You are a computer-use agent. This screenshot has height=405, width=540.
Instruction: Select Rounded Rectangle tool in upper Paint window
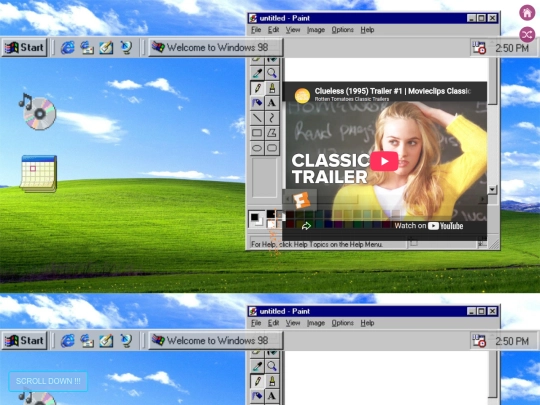272,148
